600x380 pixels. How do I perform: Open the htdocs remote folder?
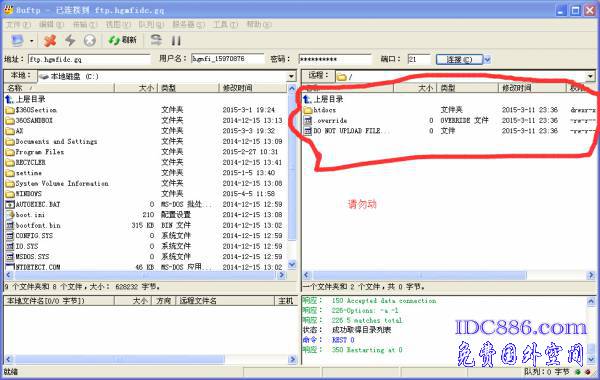coord(324,110)
